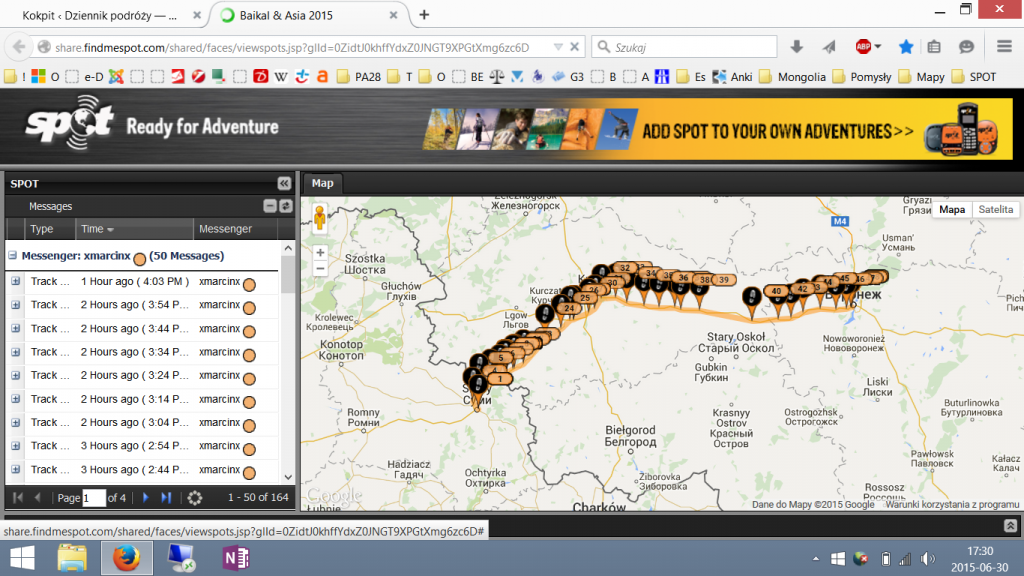Open the bookmarks list icon
Image resolution: width=1024 pixels, height=576 pixels.
[934, 47]
